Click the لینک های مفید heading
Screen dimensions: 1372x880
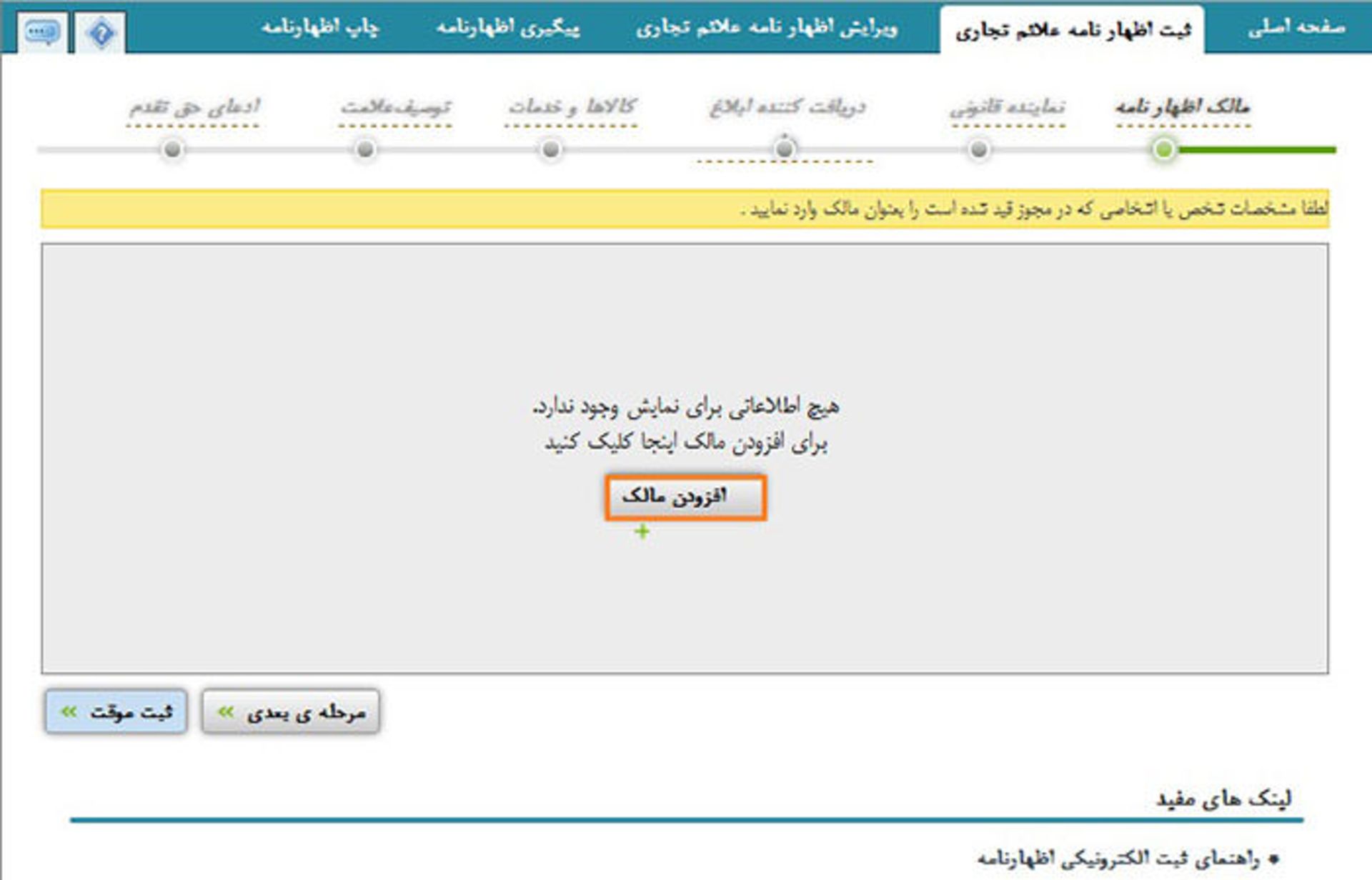[1223, 799]
